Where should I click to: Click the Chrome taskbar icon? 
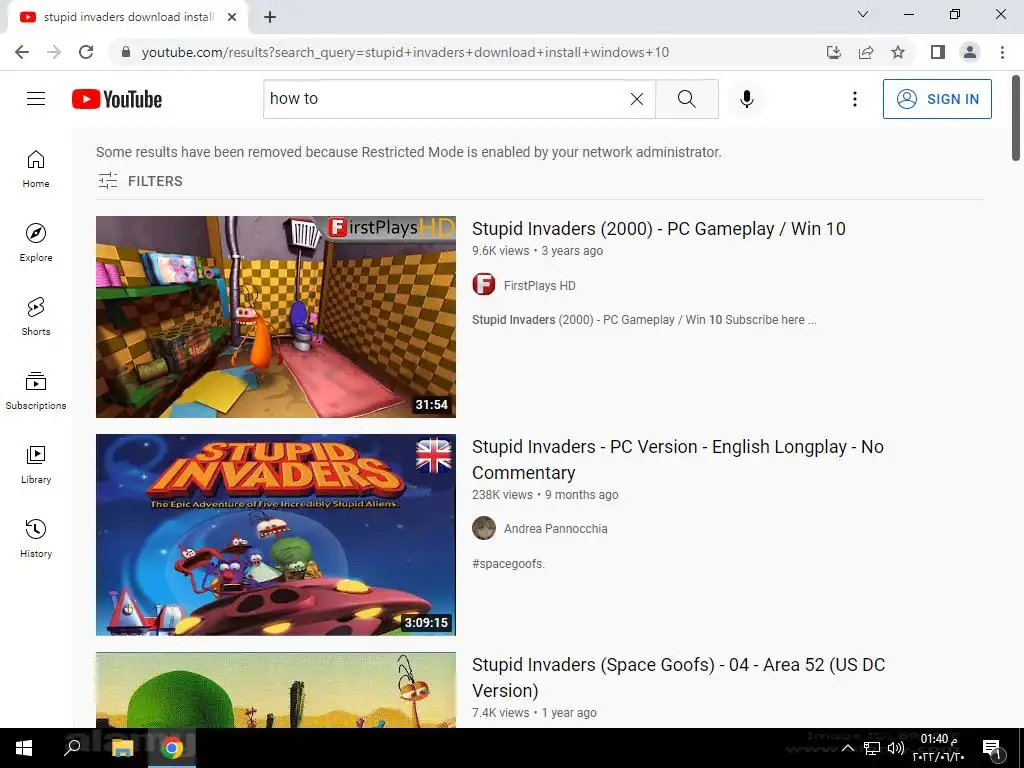tap(172, 748)
